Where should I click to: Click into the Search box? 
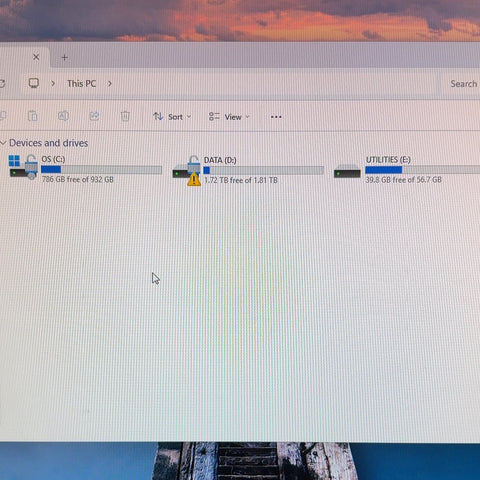point(463,84)
